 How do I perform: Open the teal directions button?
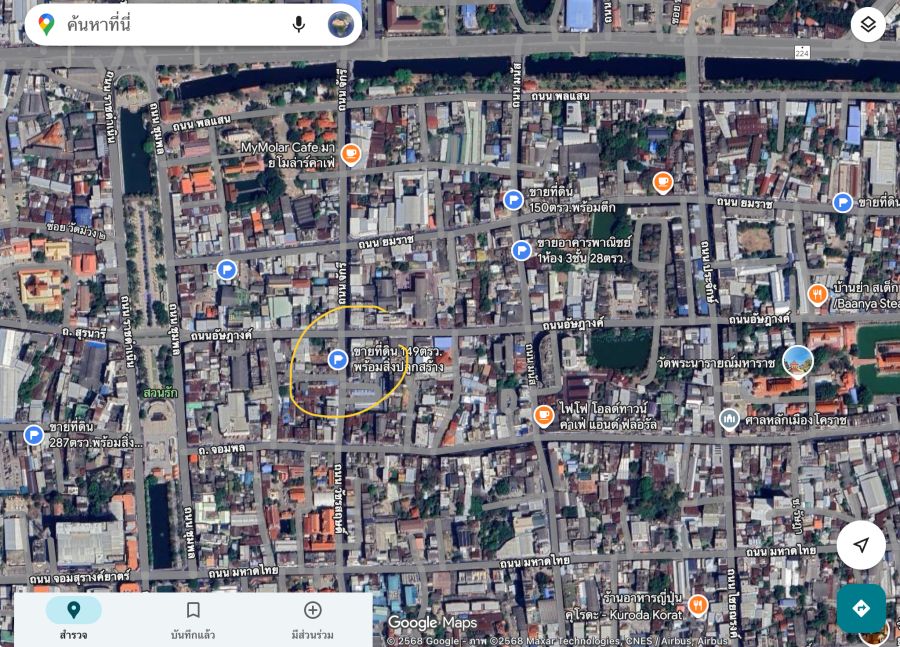click(860, 608)
